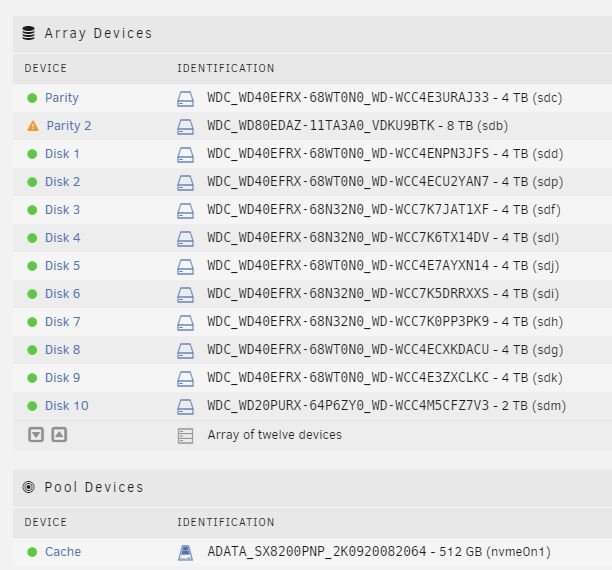Click the green status dot for Disk 5
This screenshot has width=612, height=570.
(x=32, y=266)
